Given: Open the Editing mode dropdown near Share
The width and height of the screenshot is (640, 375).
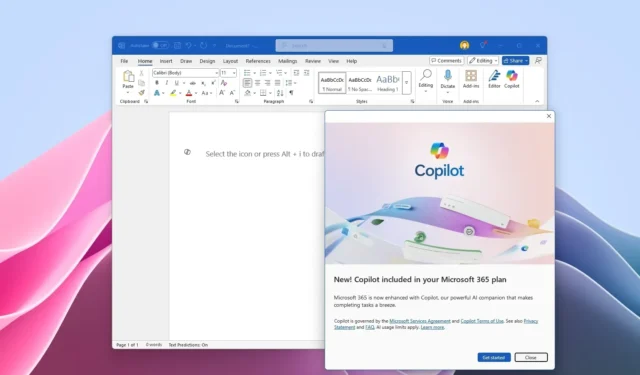Looking at the screenshot, I should tap(483, 61).
